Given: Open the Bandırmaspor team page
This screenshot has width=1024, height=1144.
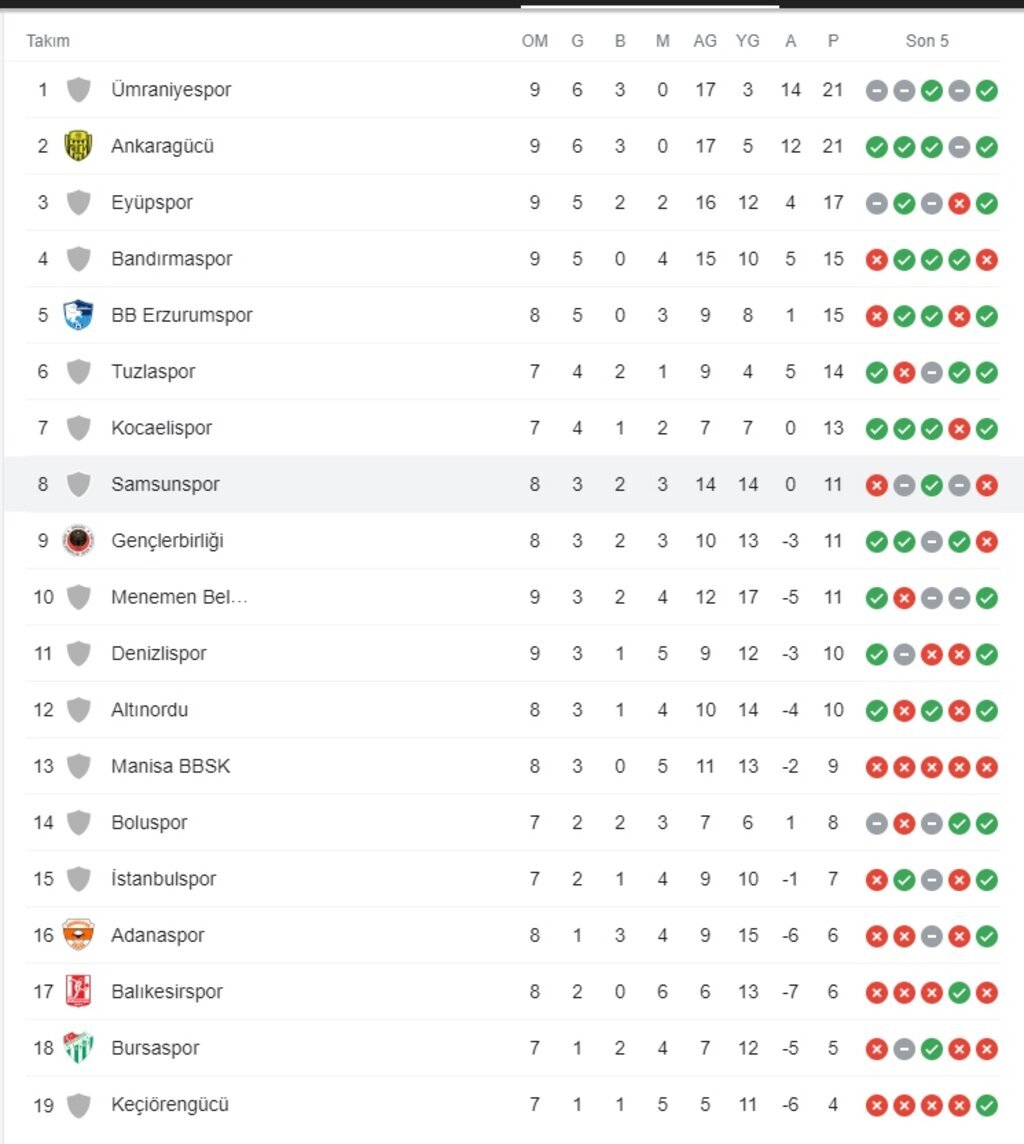Looking at the screenshot, I should click(171, 259).
